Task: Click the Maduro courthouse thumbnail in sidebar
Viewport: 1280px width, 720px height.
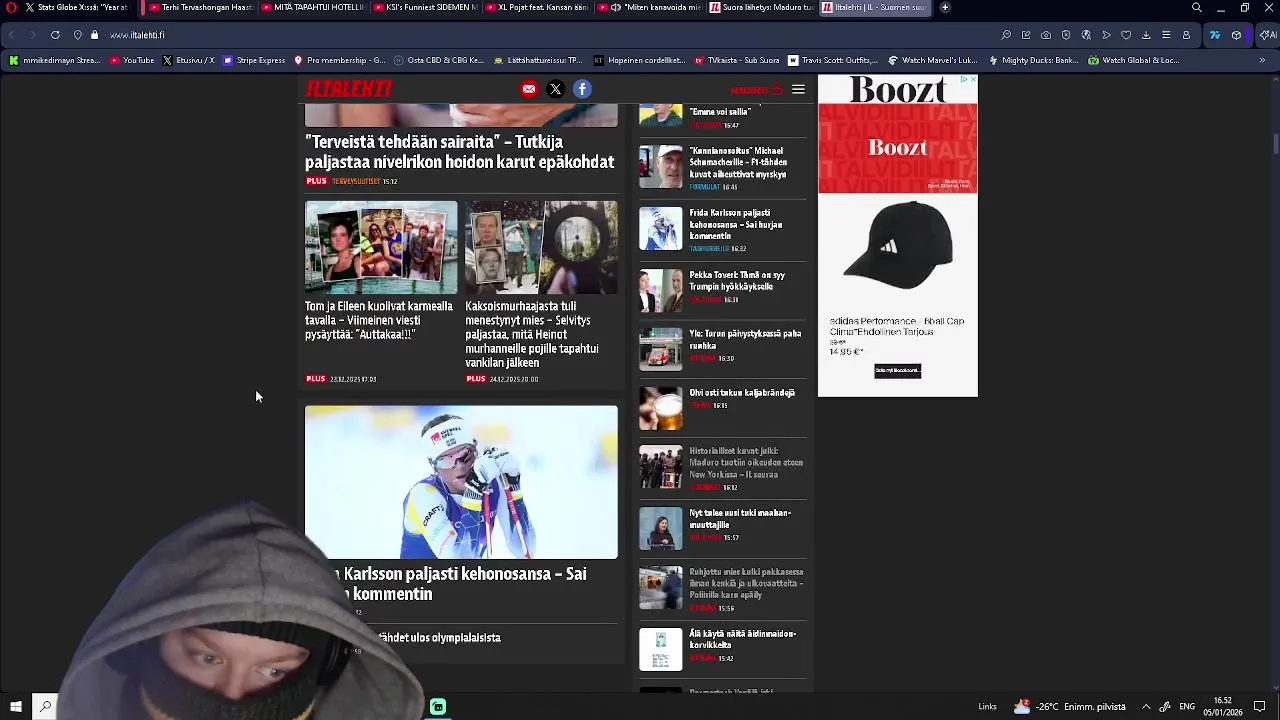Action: [660, 467]
